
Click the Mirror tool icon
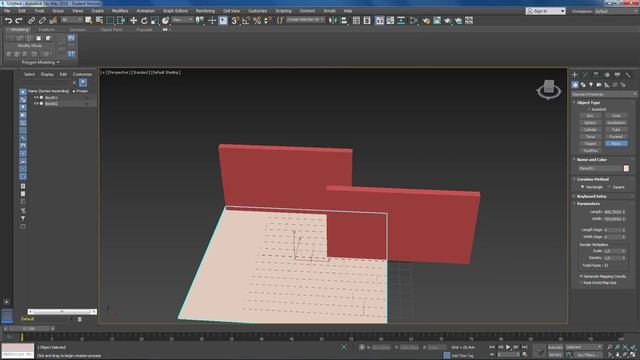tap(333, 20)
